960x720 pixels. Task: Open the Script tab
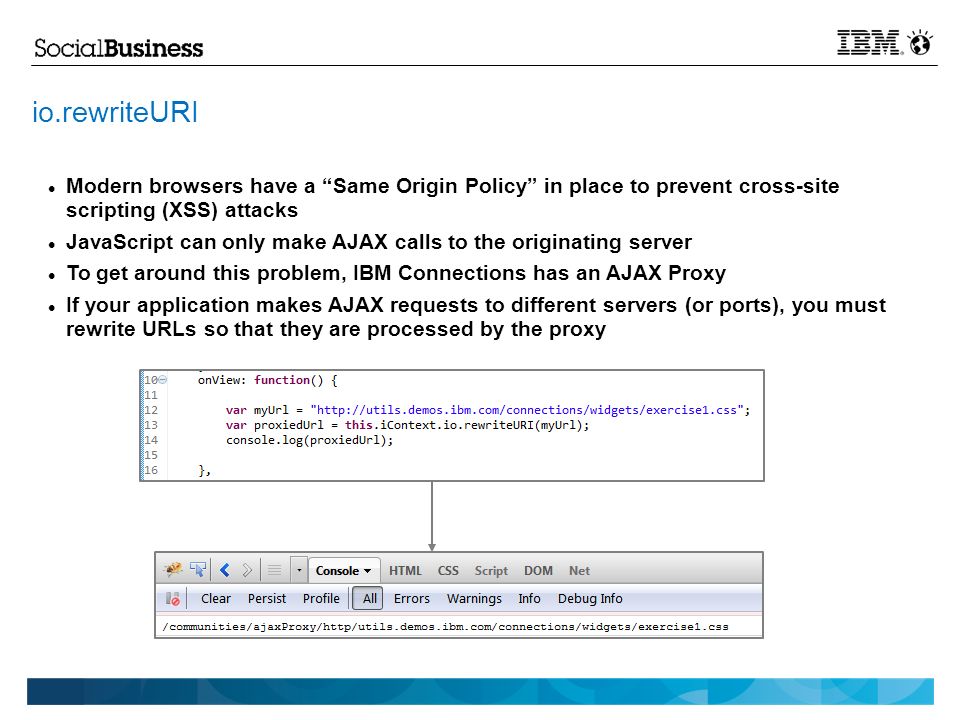point(491,571)
